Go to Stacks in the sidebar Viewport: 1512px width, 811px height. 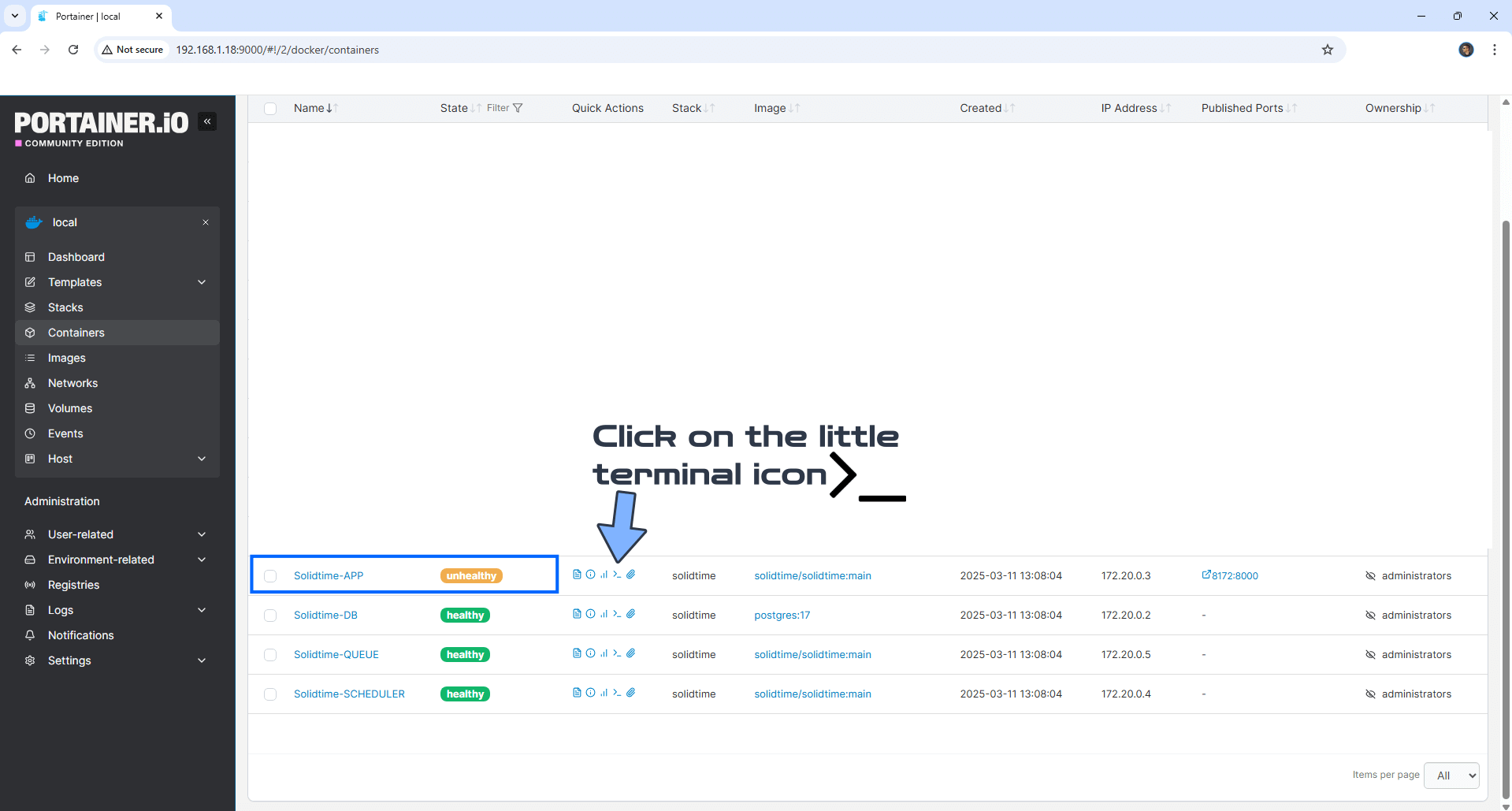(x=65, y=307)
